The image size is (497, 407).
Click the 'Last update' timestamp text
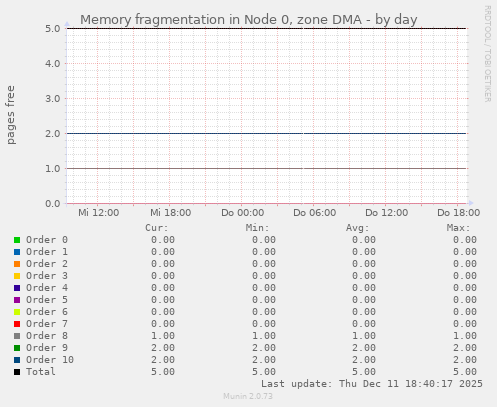[372, 384]
